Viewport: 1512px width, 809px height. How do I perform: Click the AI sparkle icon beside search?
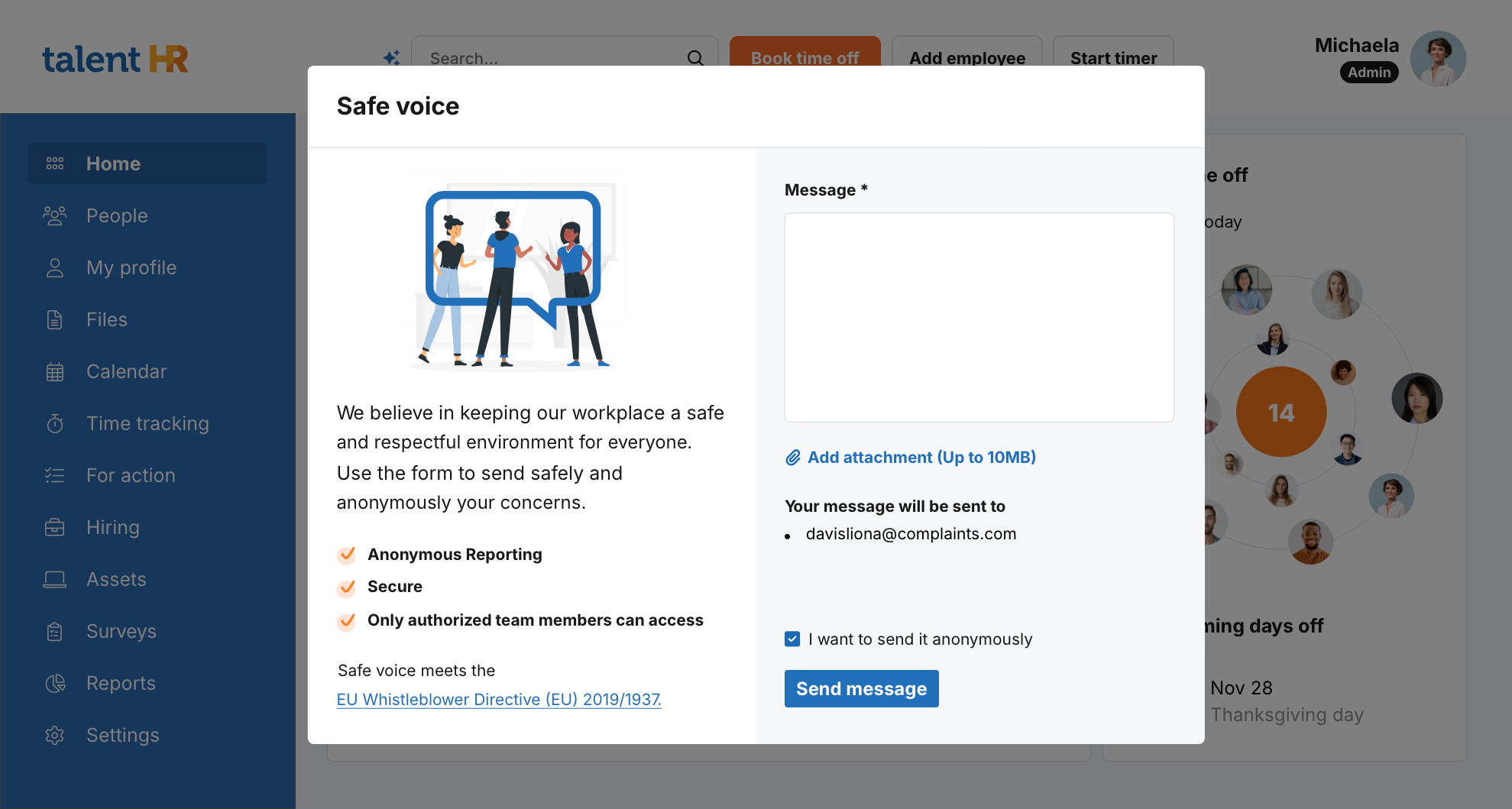point(392,58)
